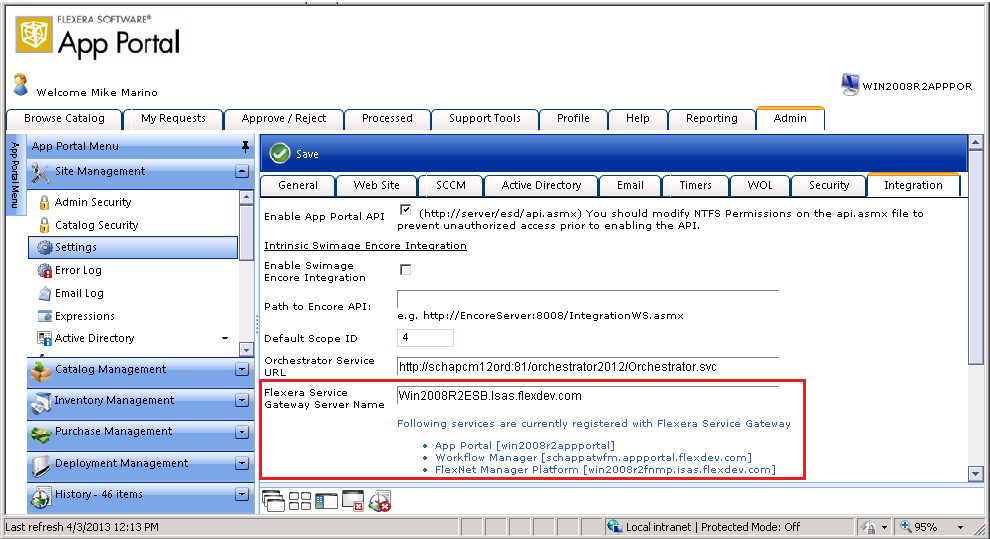Enable Swimage Encore Integration checkbox

405,270
